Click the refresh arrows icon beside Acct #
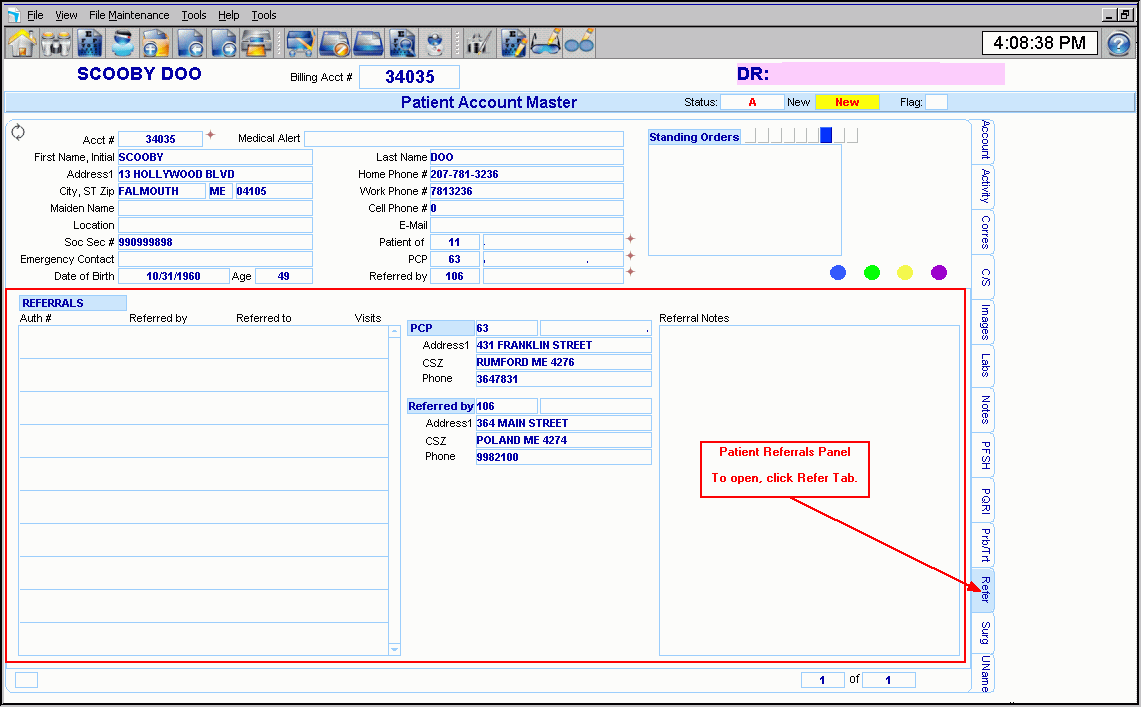 (18, 132)
